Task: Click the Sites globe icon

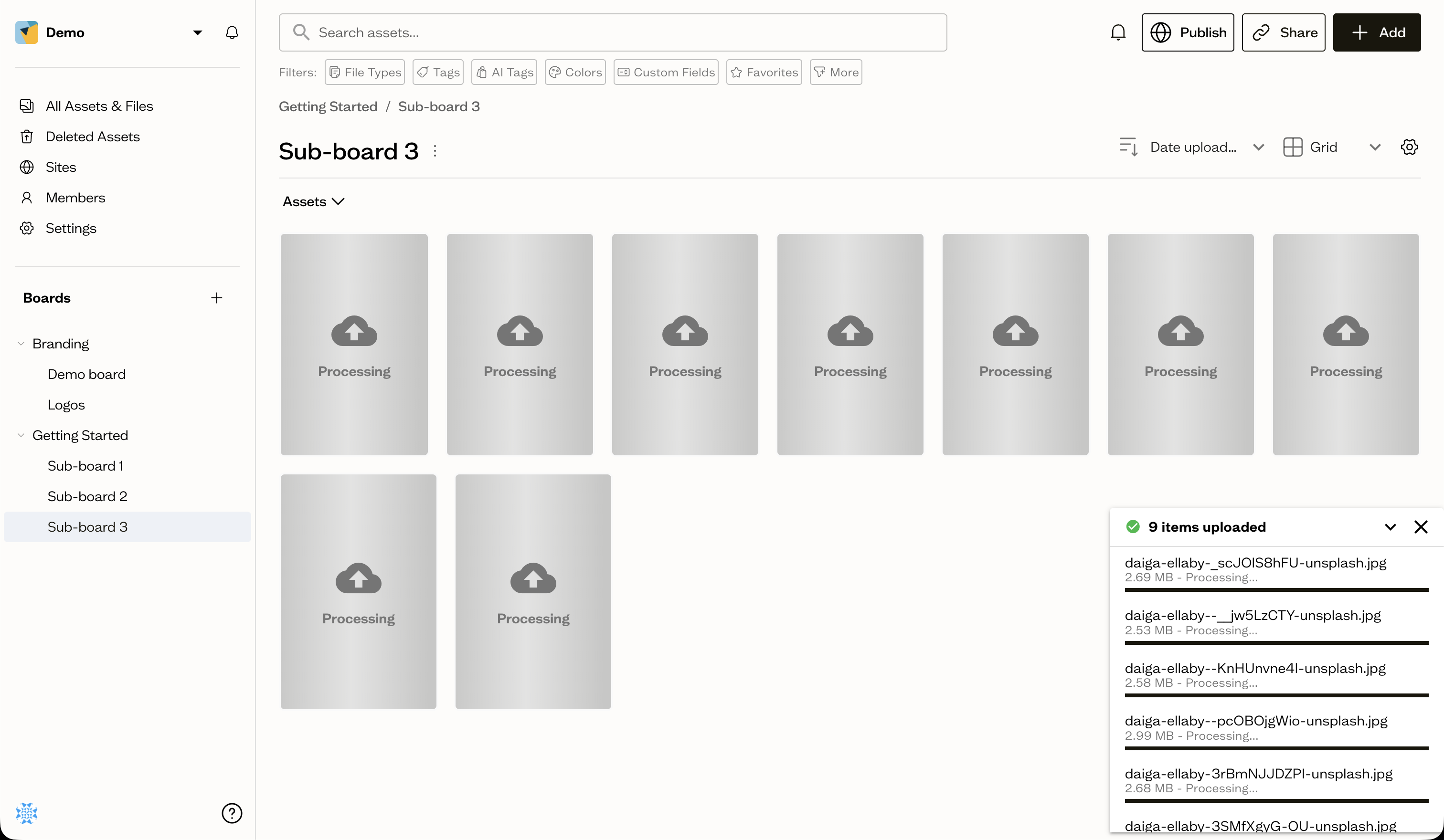Action: pos(26,167)
